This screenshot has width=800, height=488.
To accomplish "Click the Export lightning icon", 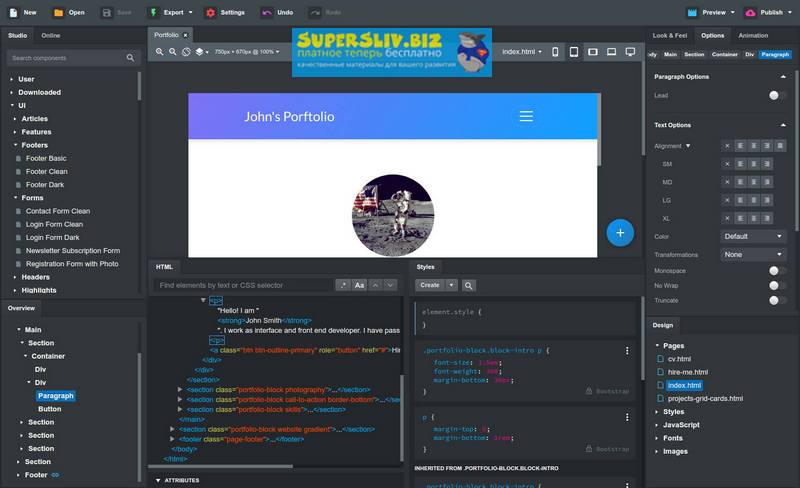I will pos(153,13).
